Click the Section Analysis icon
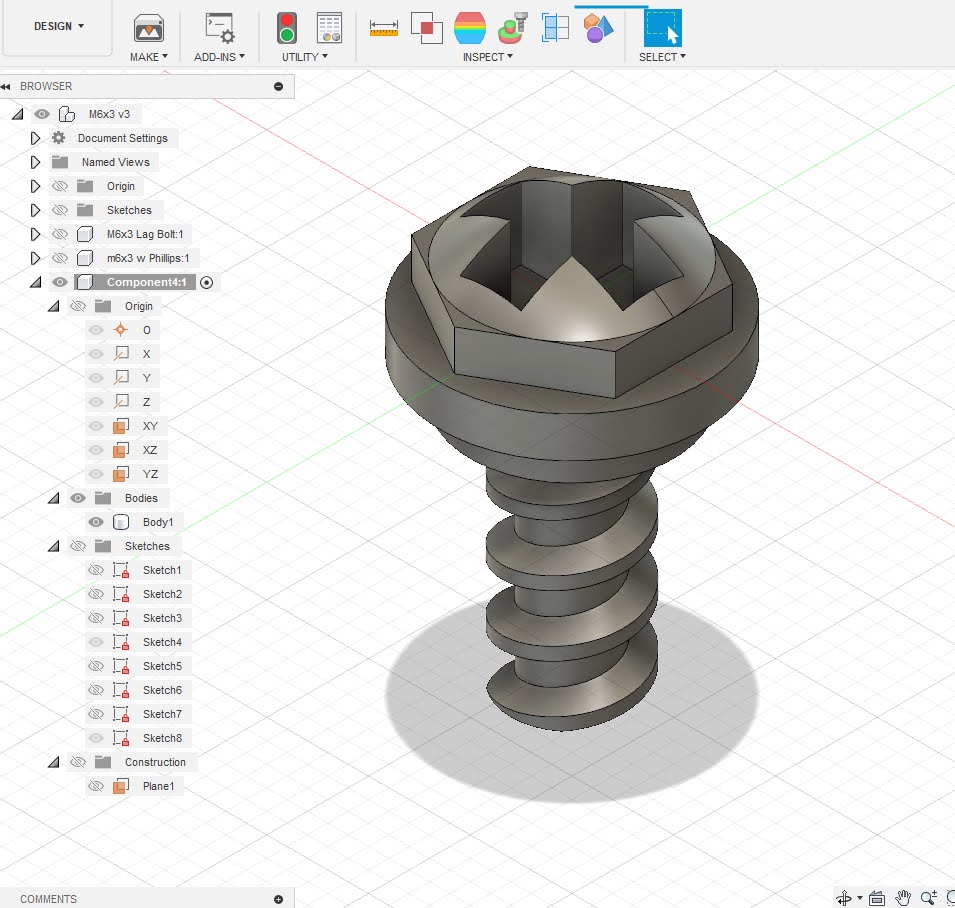 coord(555,28)
